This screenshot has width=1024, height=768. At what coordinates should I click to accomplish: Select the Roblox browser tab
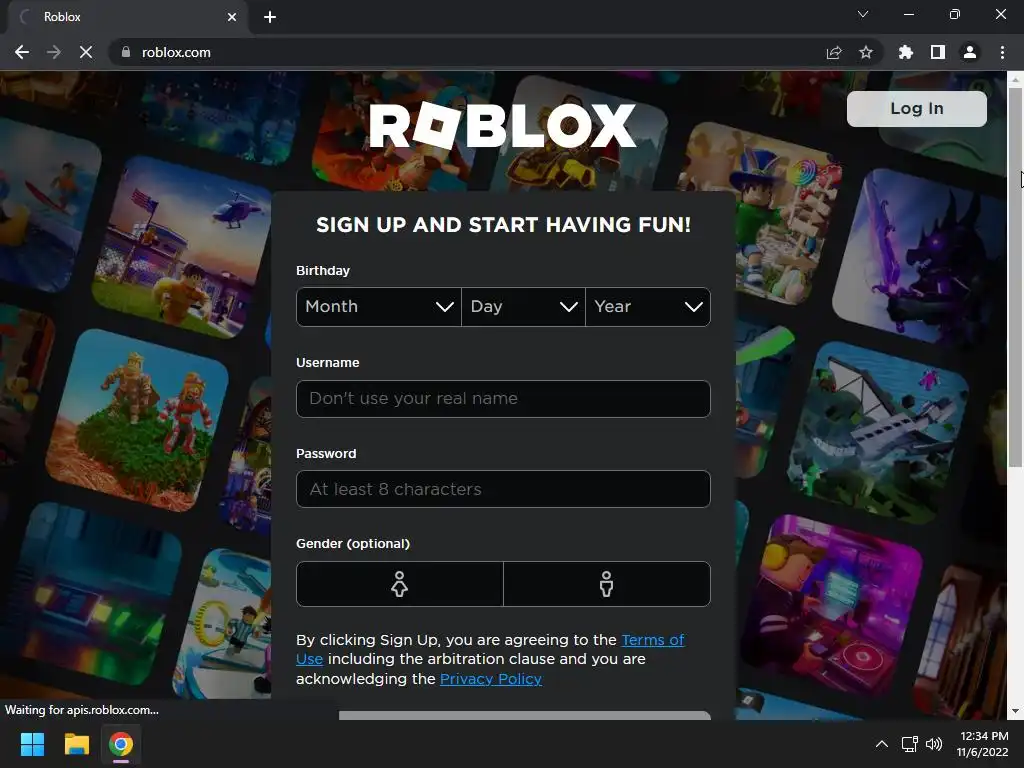coord(127,17)
